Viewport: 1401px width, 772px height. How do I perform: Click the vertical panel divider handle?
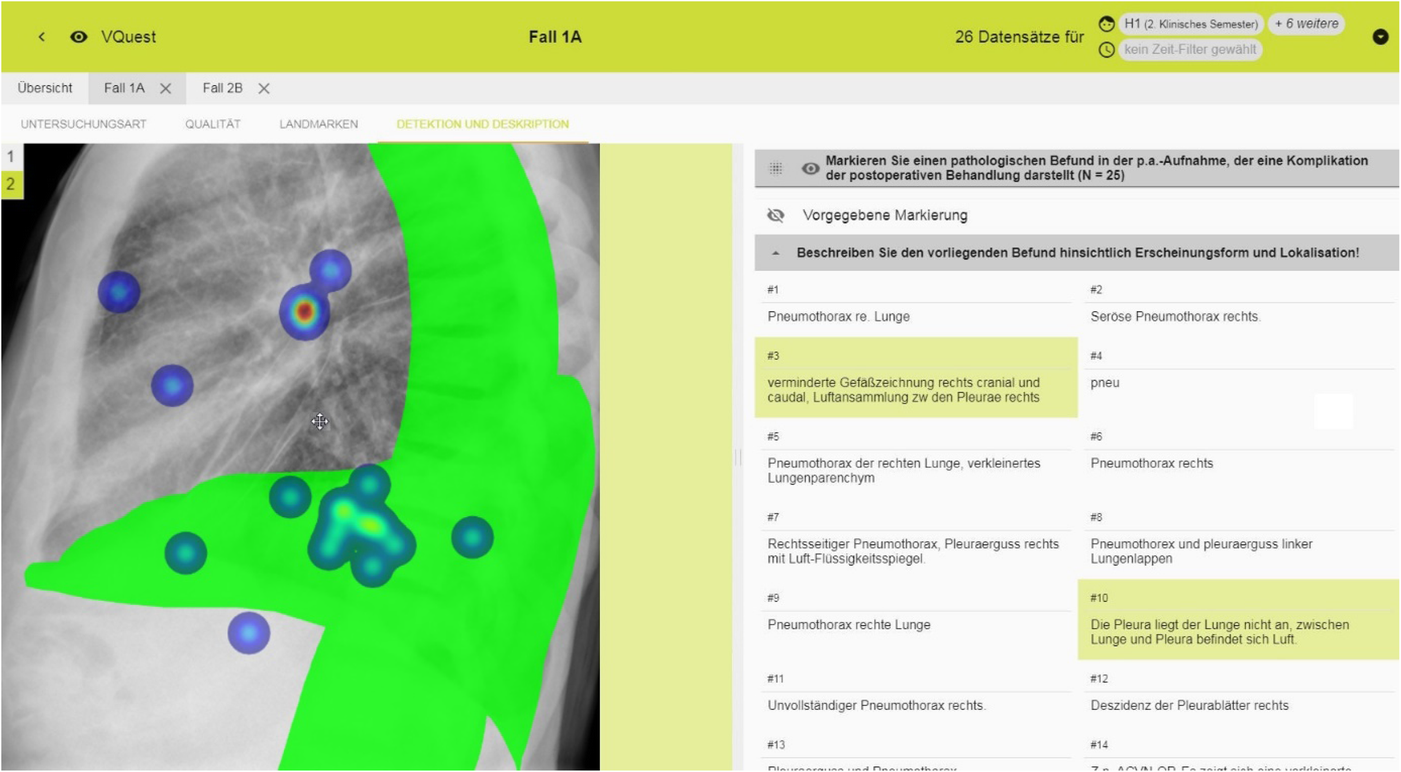(738, 458)
